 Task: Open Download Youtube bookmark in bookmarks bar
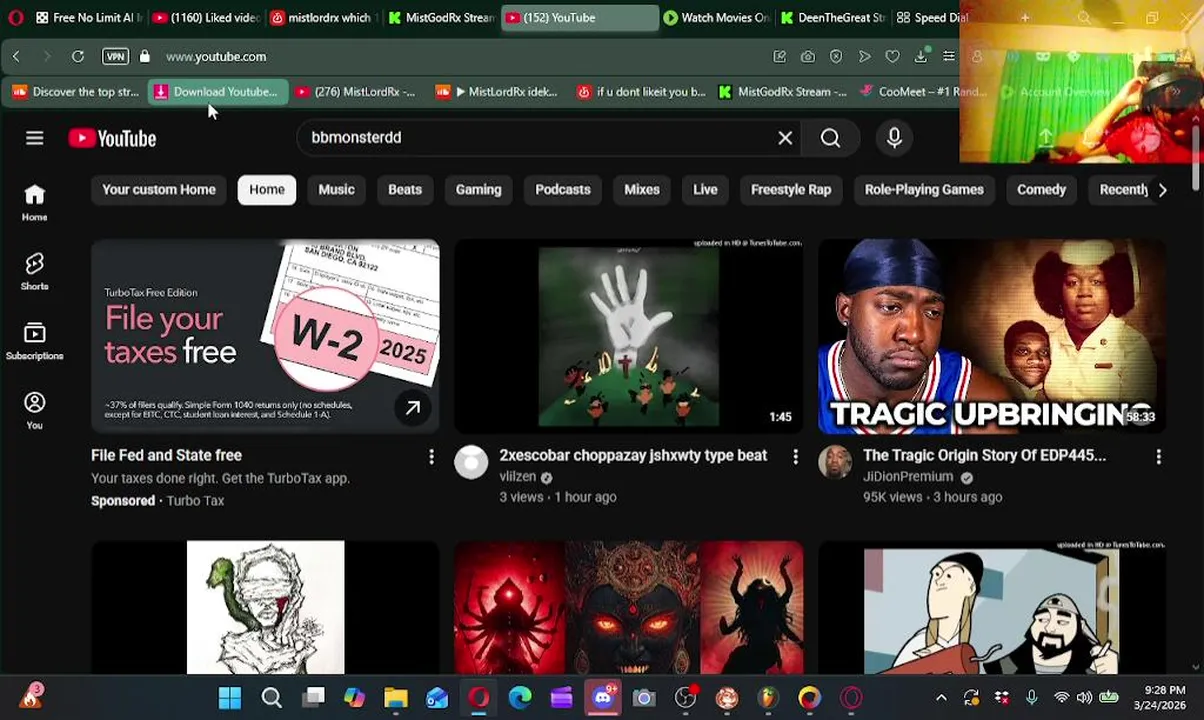pos(216,91)
